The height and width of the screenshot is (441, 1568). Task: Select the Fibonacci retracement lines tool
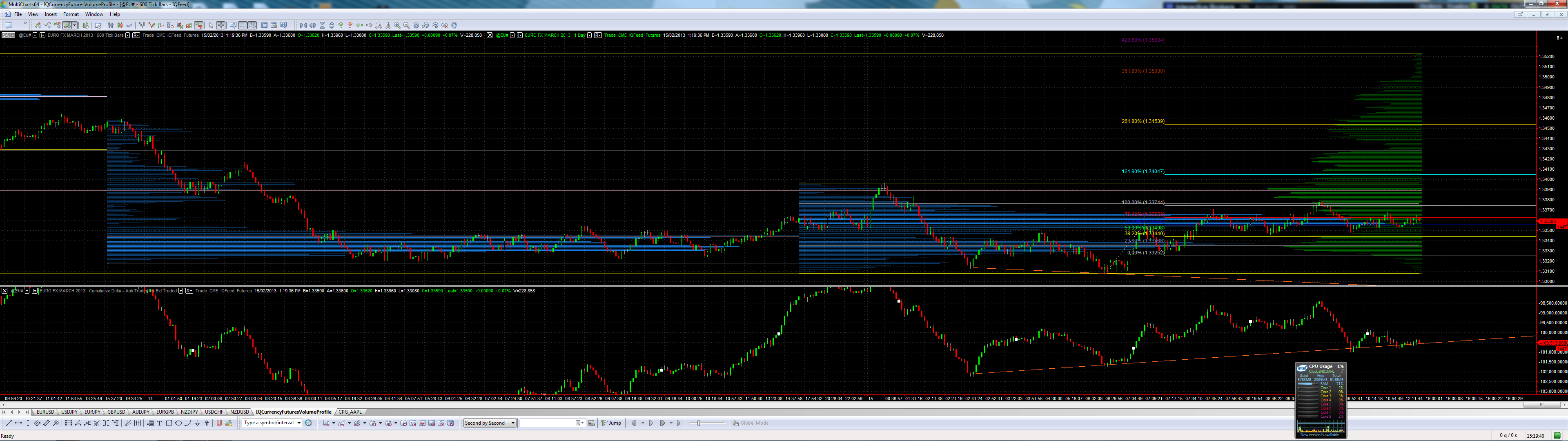point(68,423)
